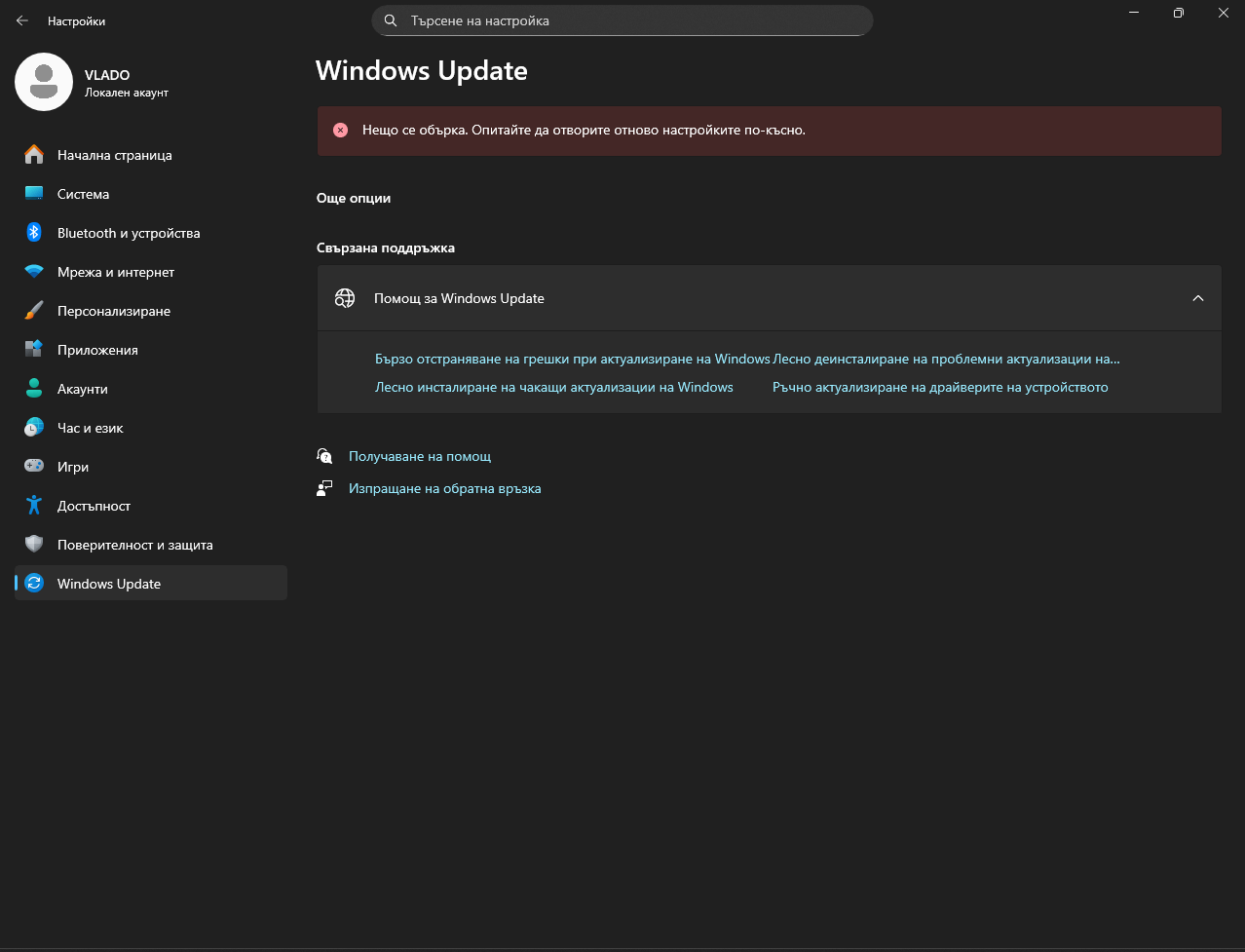Click the Още опции heading
The width and height of the screenshot is (1245, 952).
354,198
